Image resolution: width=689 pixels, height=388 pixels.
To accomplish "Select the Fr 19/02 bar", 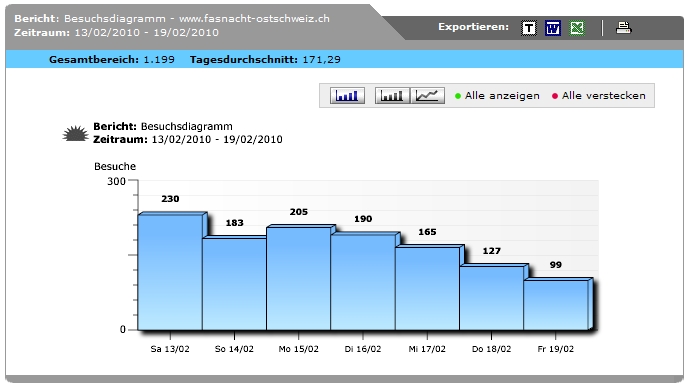I will click(555, 305).
